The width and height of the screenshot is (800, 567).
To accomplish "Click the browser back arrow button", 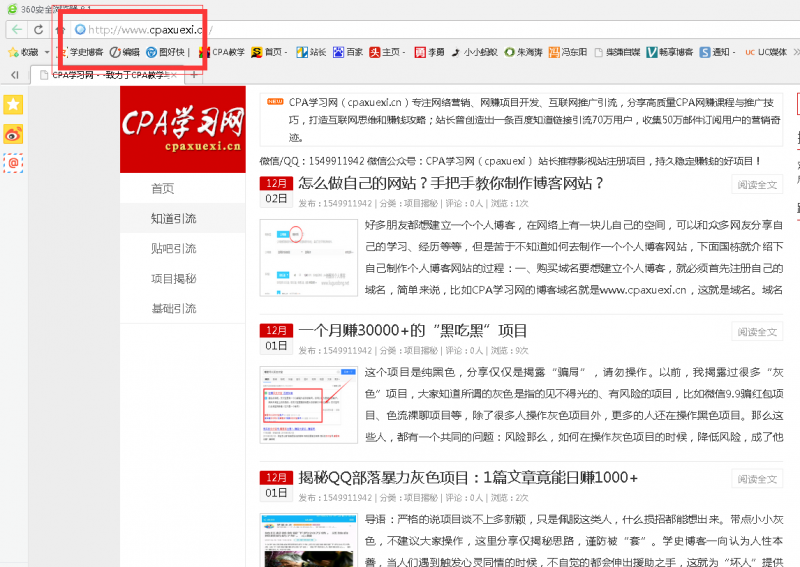I will click(x=17, y=30).
